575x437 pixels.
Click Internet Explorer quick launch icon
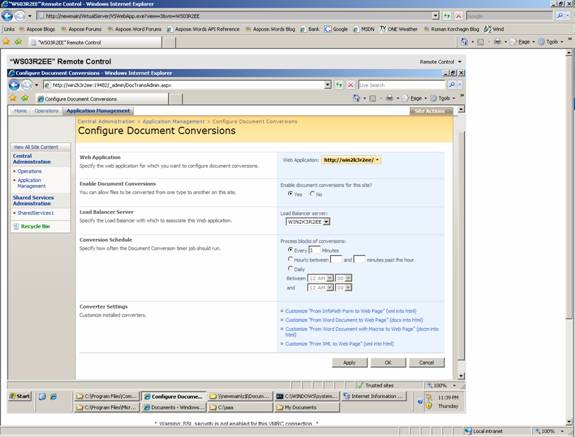(54, 396)
